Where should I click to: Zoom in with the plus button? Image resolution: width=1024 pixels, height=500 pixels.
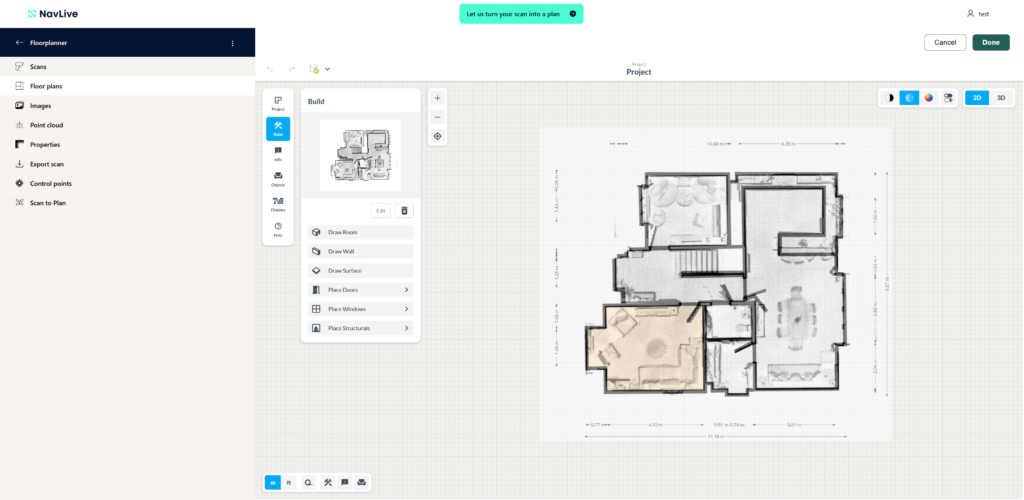[x=437, y=98]
